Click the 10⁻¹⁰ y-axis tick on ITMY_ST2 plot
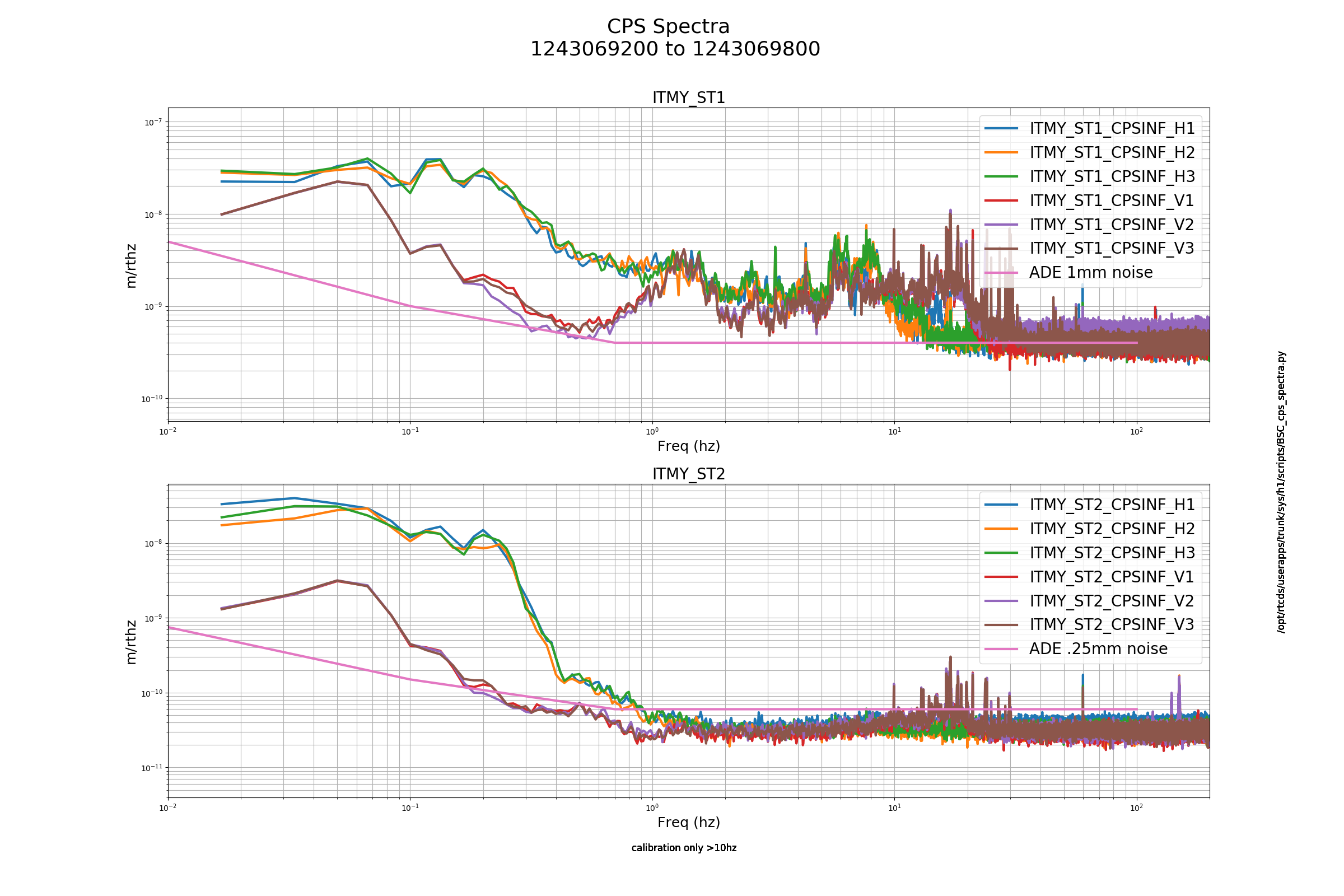The image size is (1344, 896). coord(151,693)
